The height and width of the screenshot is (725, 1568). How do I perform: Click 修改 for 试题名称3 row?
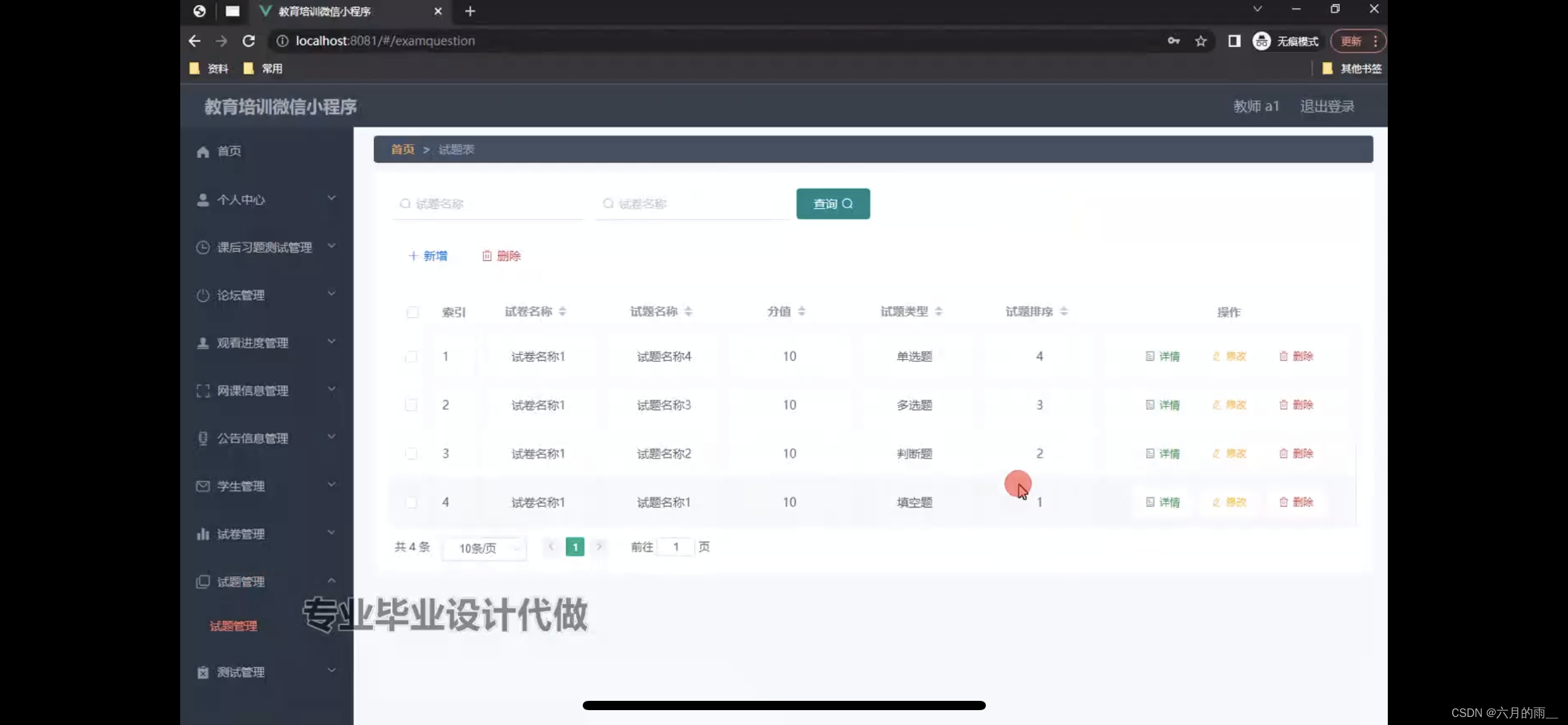(1229, 405)
